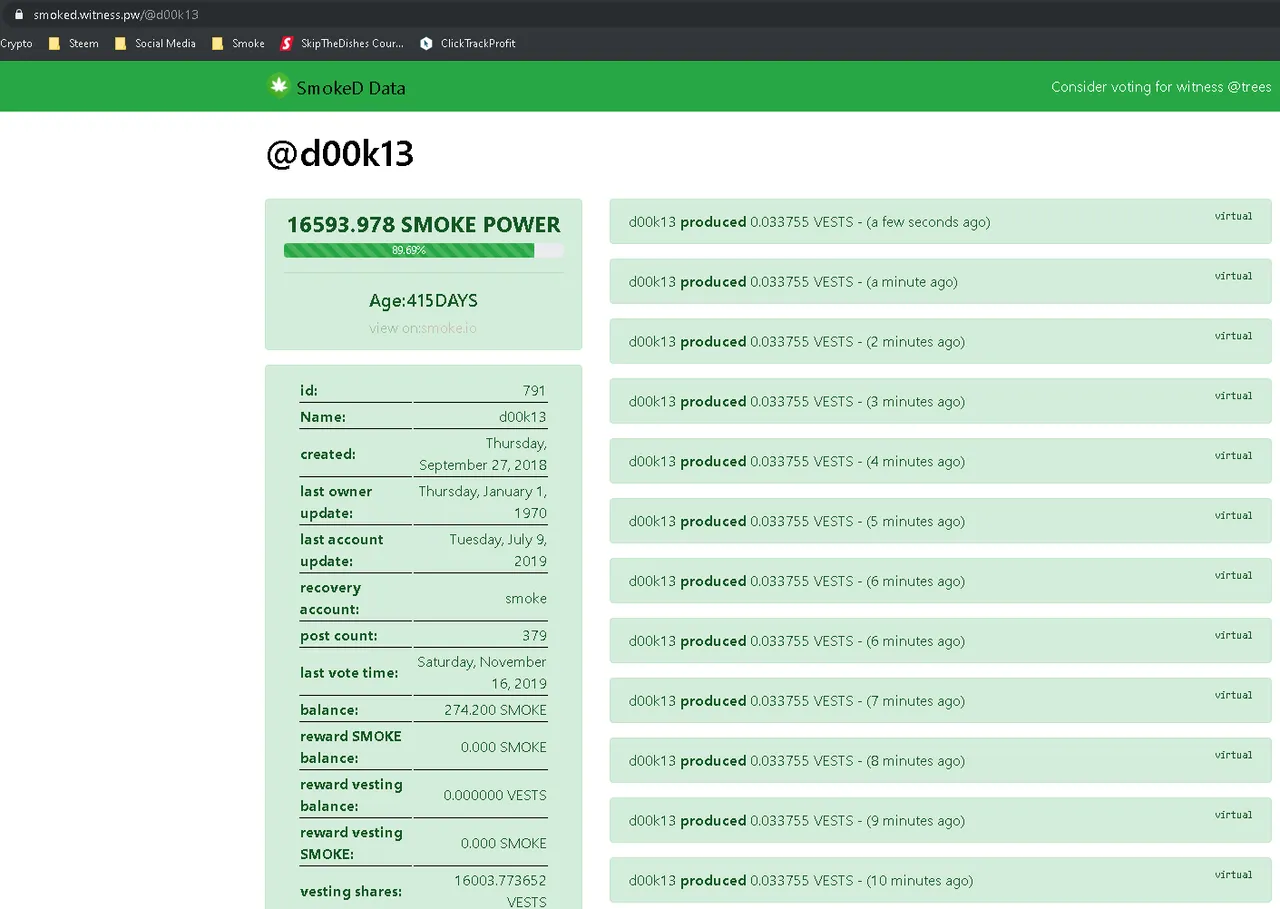Click the 'Age:415DAYS' text
Image resolution: width=1280 pixels, height=909 pixels.
pyautogui.click(x=423, y=301)
